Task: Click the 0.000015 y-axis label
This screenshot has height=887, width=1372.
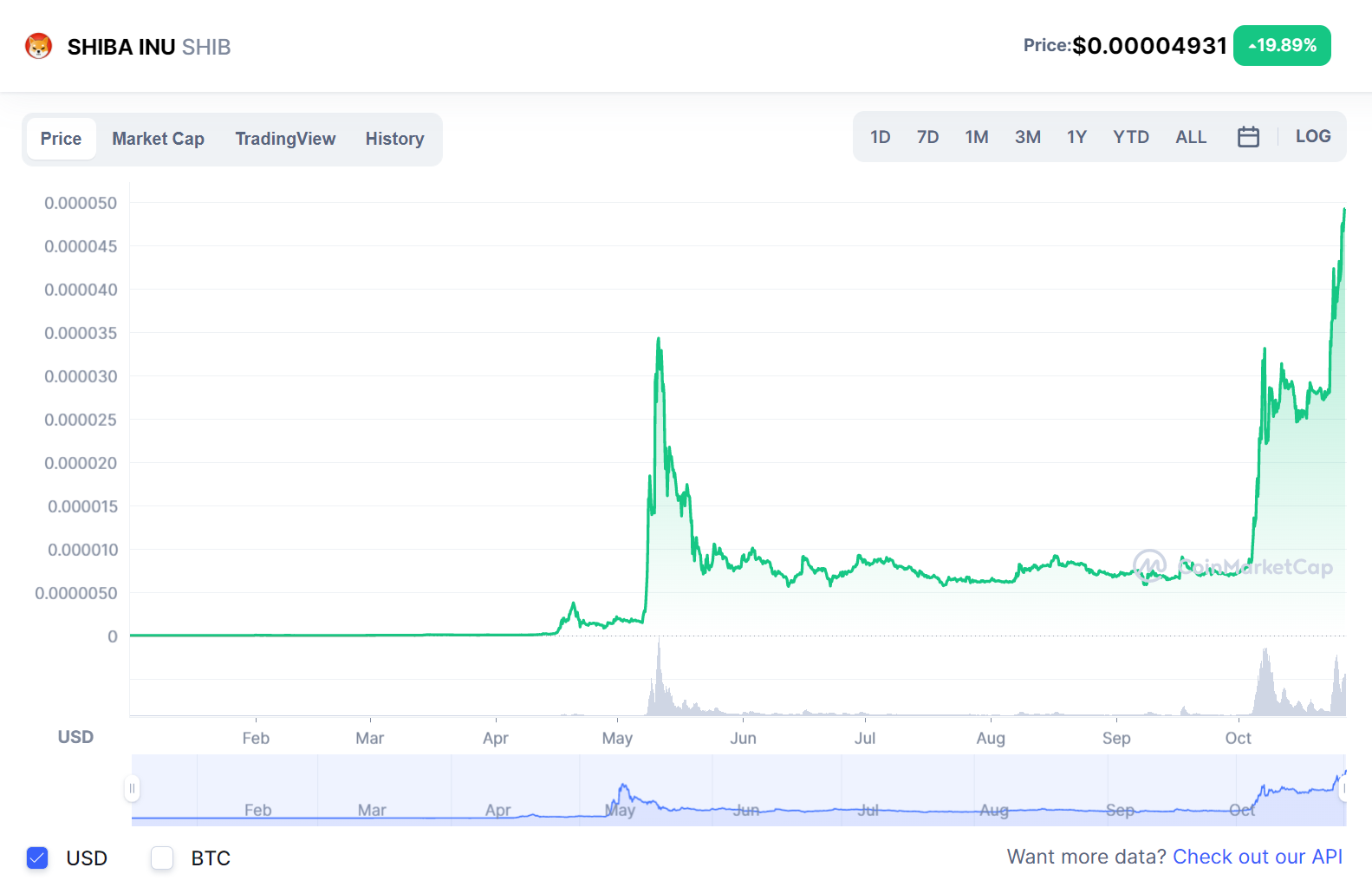Action: (82, 506)
